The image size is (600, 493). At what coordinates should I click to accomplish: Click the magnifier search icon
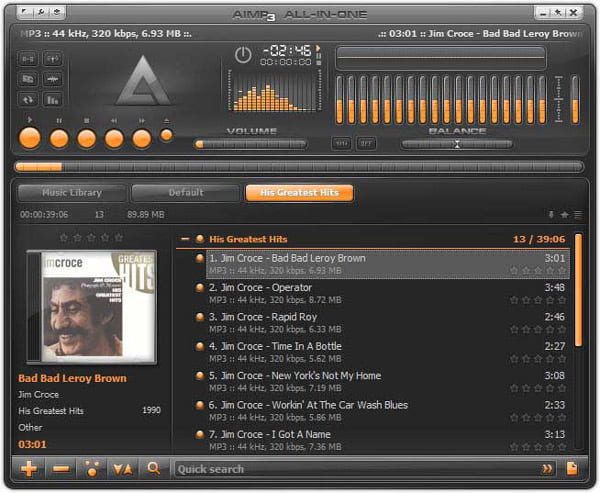pyautogui.click(x=154, y=468)
